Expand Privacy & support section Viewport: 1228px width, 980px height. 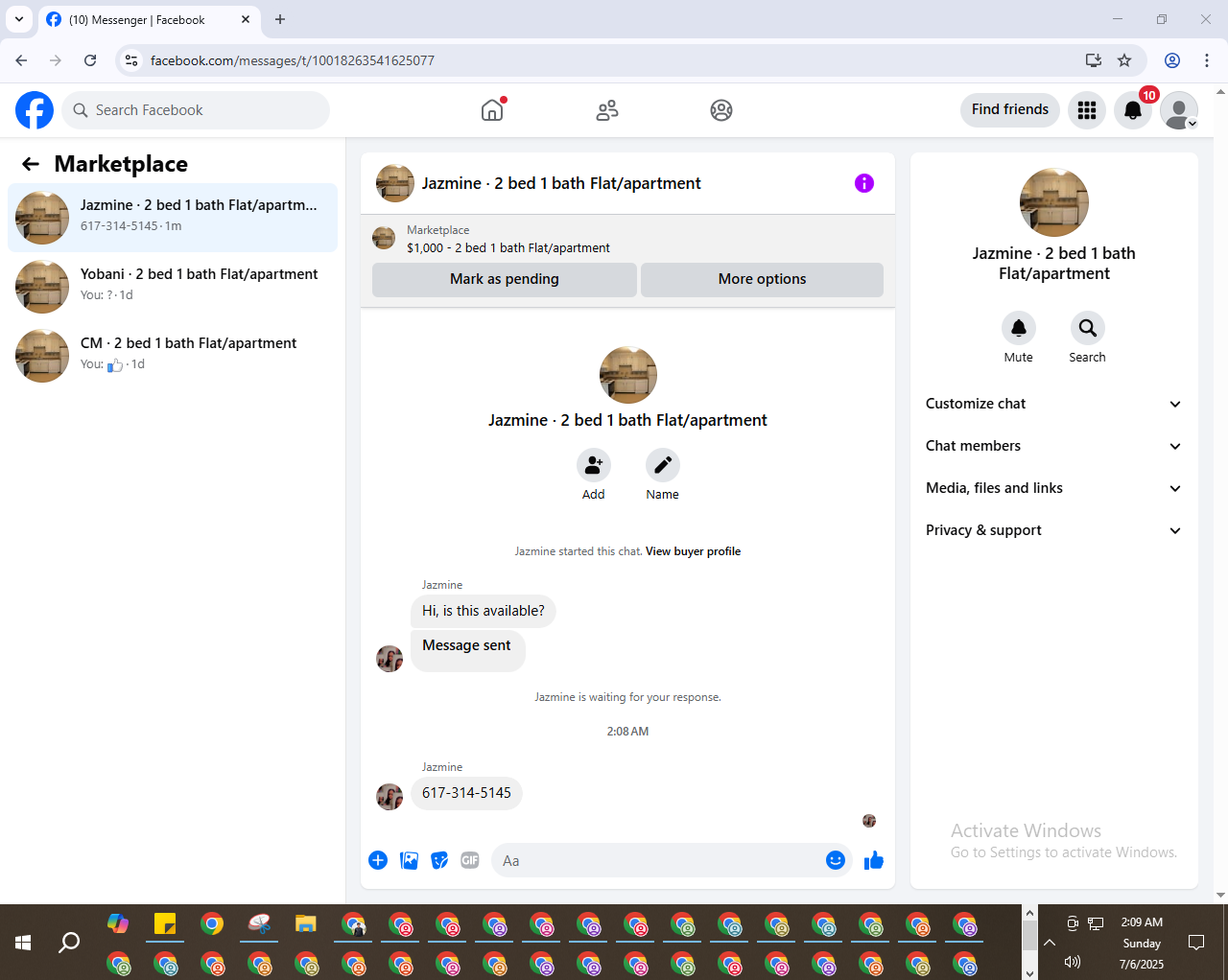coord(1053,530)
